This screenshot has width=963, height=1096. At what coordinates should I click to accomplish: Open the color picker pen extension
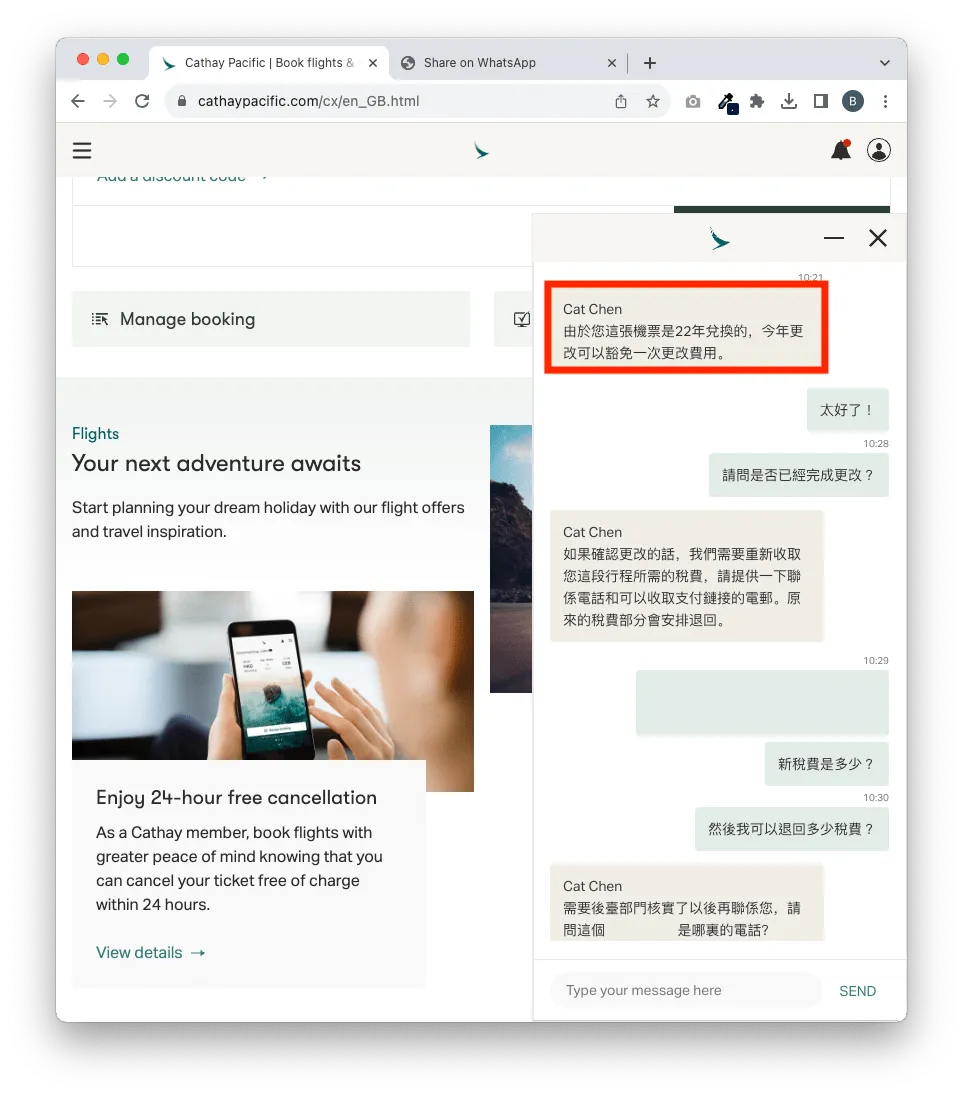727,102
